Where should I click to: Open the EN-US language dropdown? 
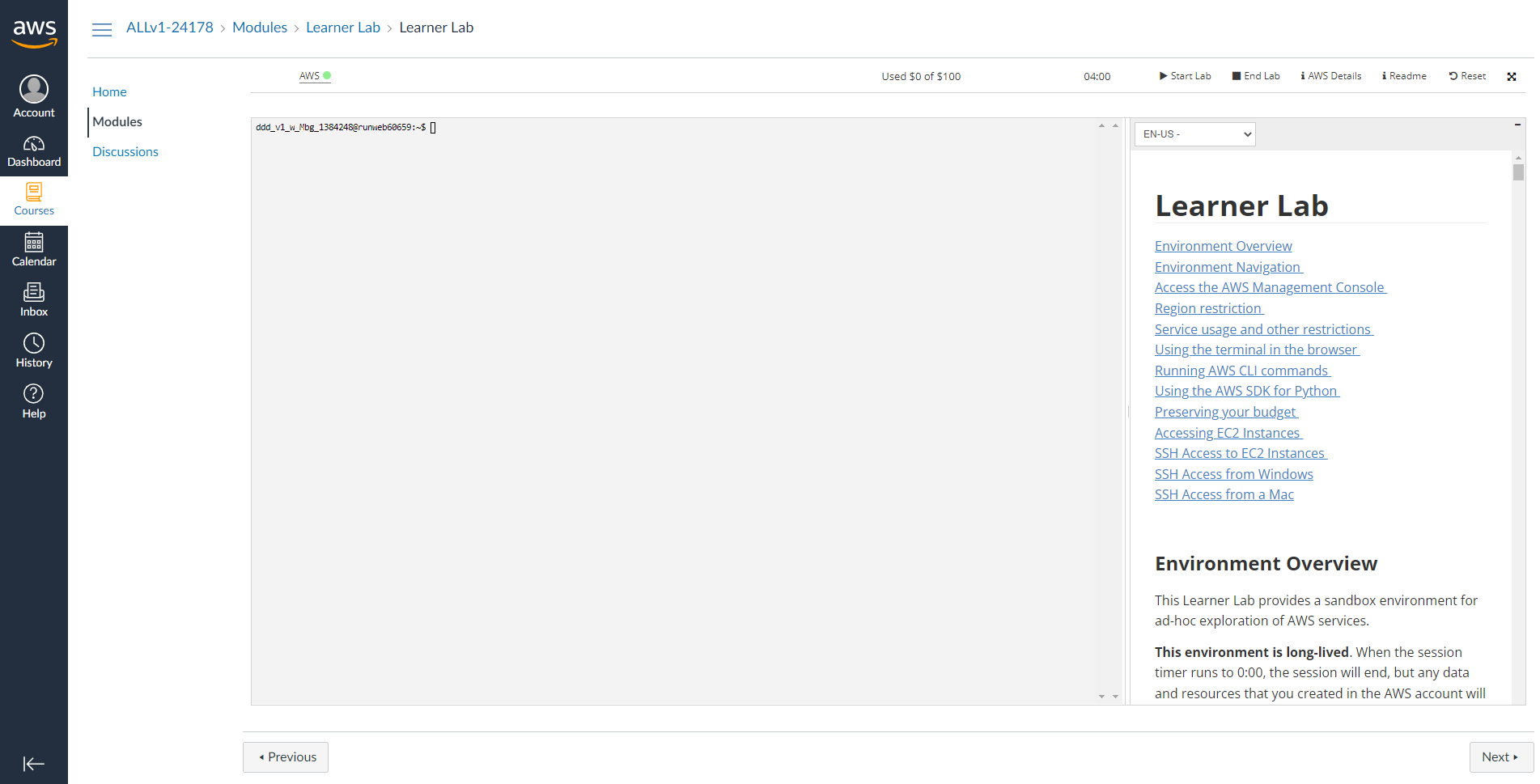click(x=1194, y=134)
